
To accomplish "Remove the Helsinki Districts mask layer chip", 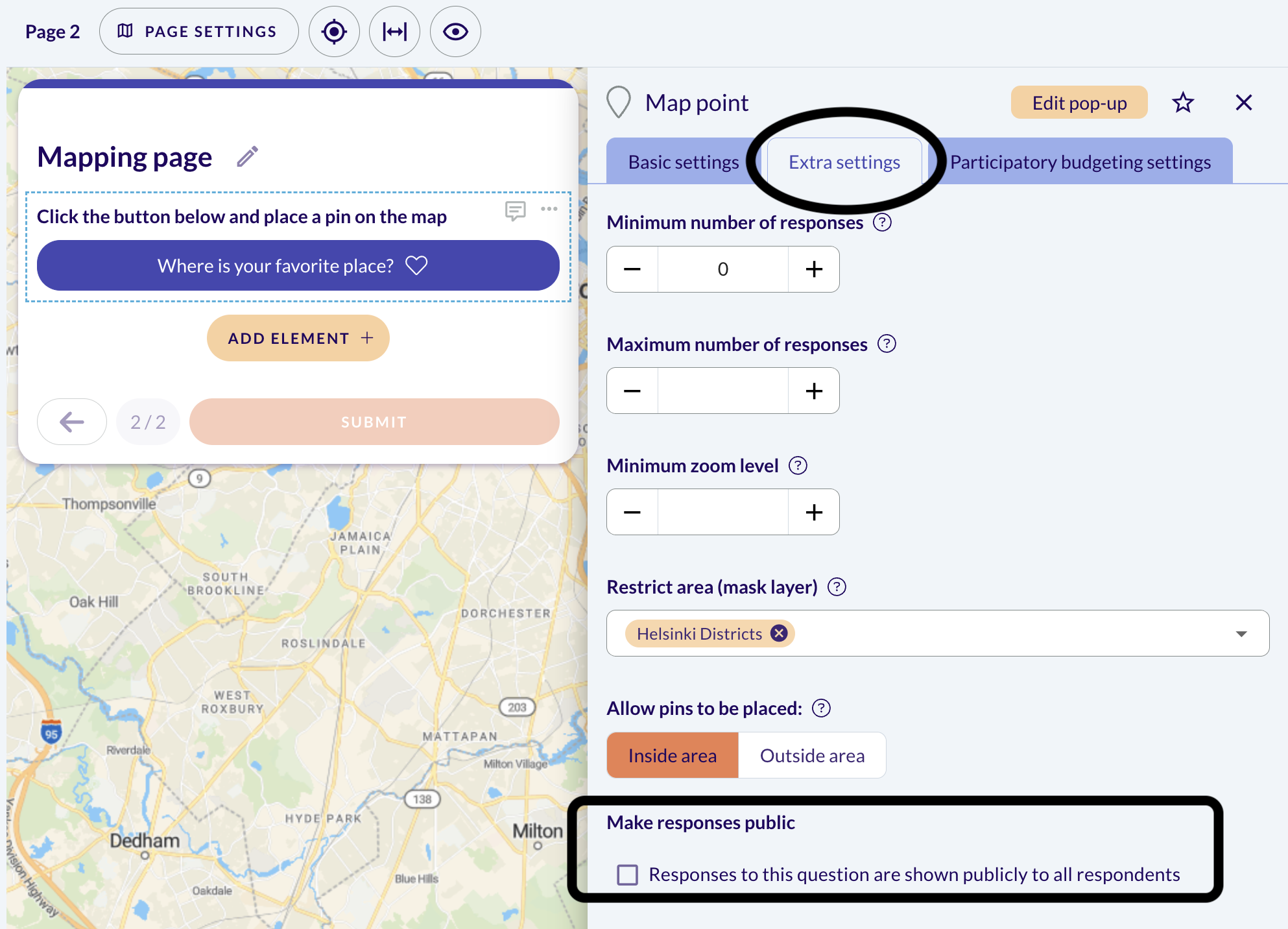I will tap(779, 633).
